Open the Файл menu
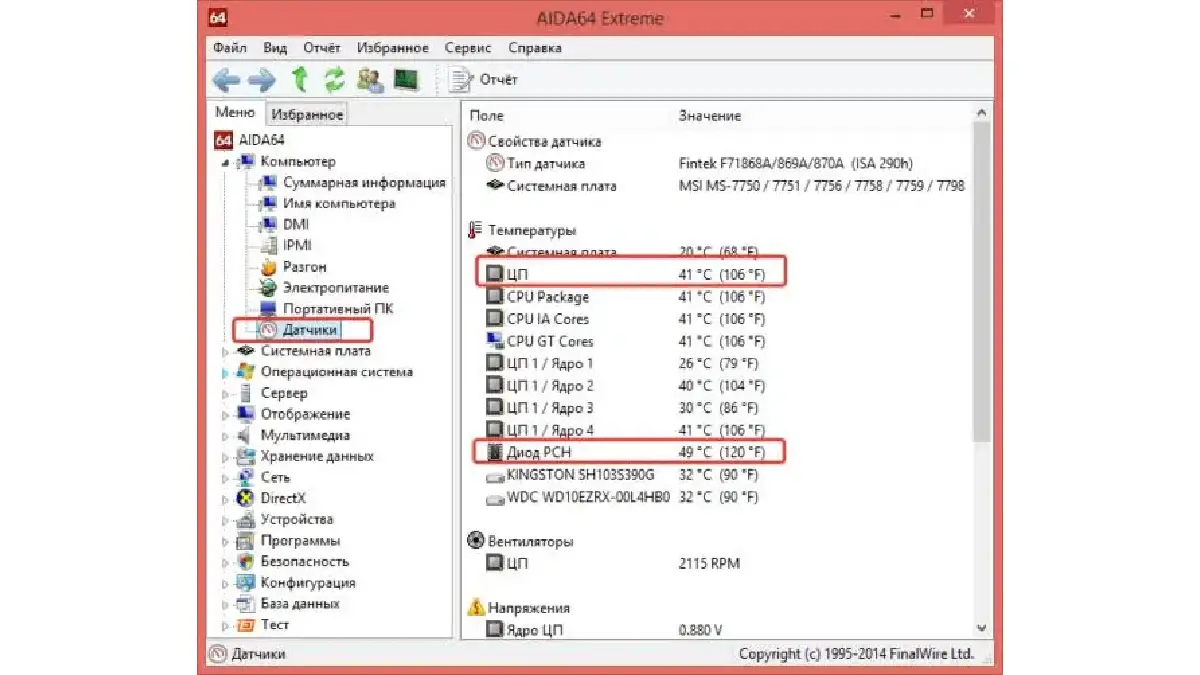Image resolution: width=1200 pixels, height=675 pixels. click(230, 48)
